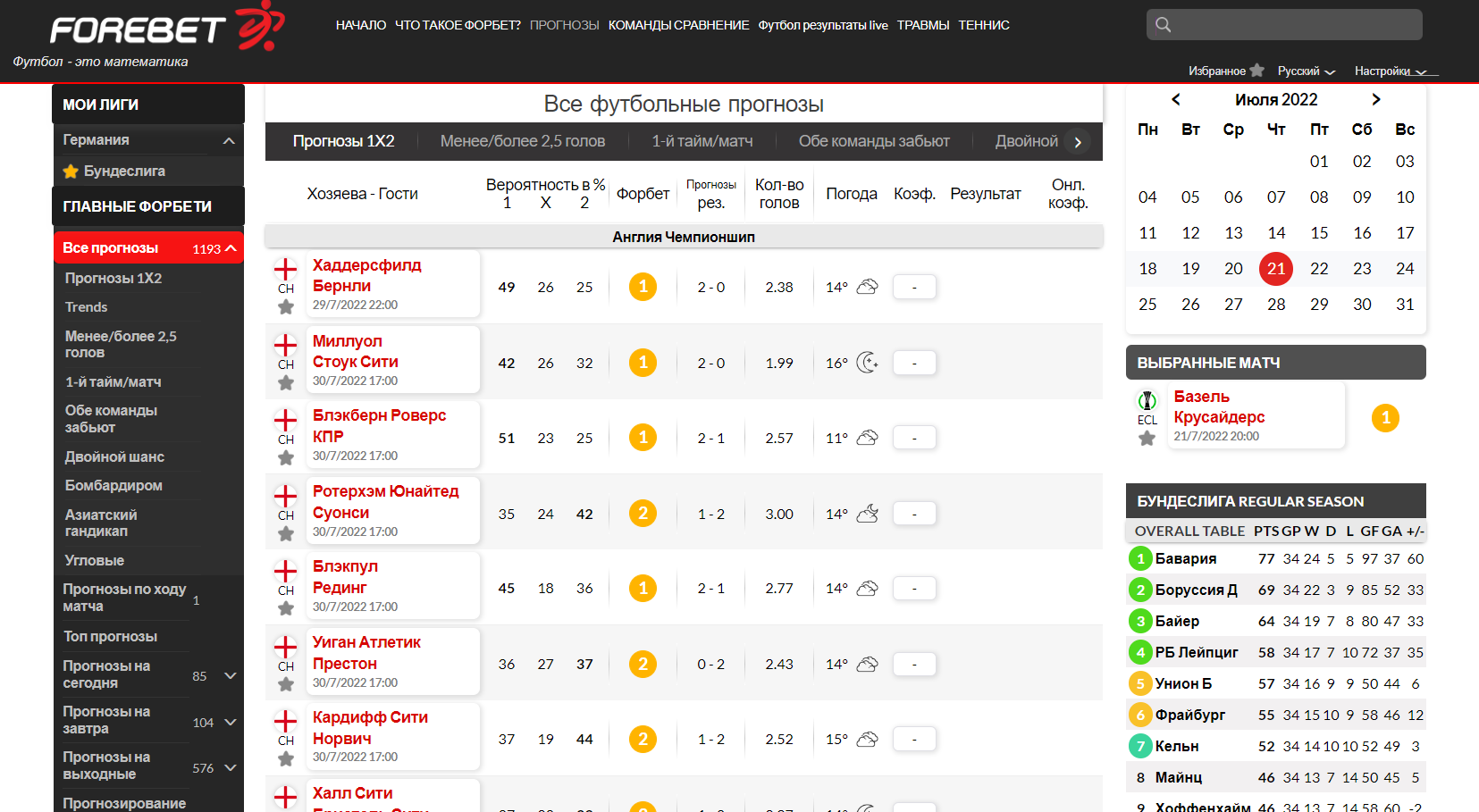Open ТРАВМЫ in the top menu
1479x812 pixels.
point(922,25)
